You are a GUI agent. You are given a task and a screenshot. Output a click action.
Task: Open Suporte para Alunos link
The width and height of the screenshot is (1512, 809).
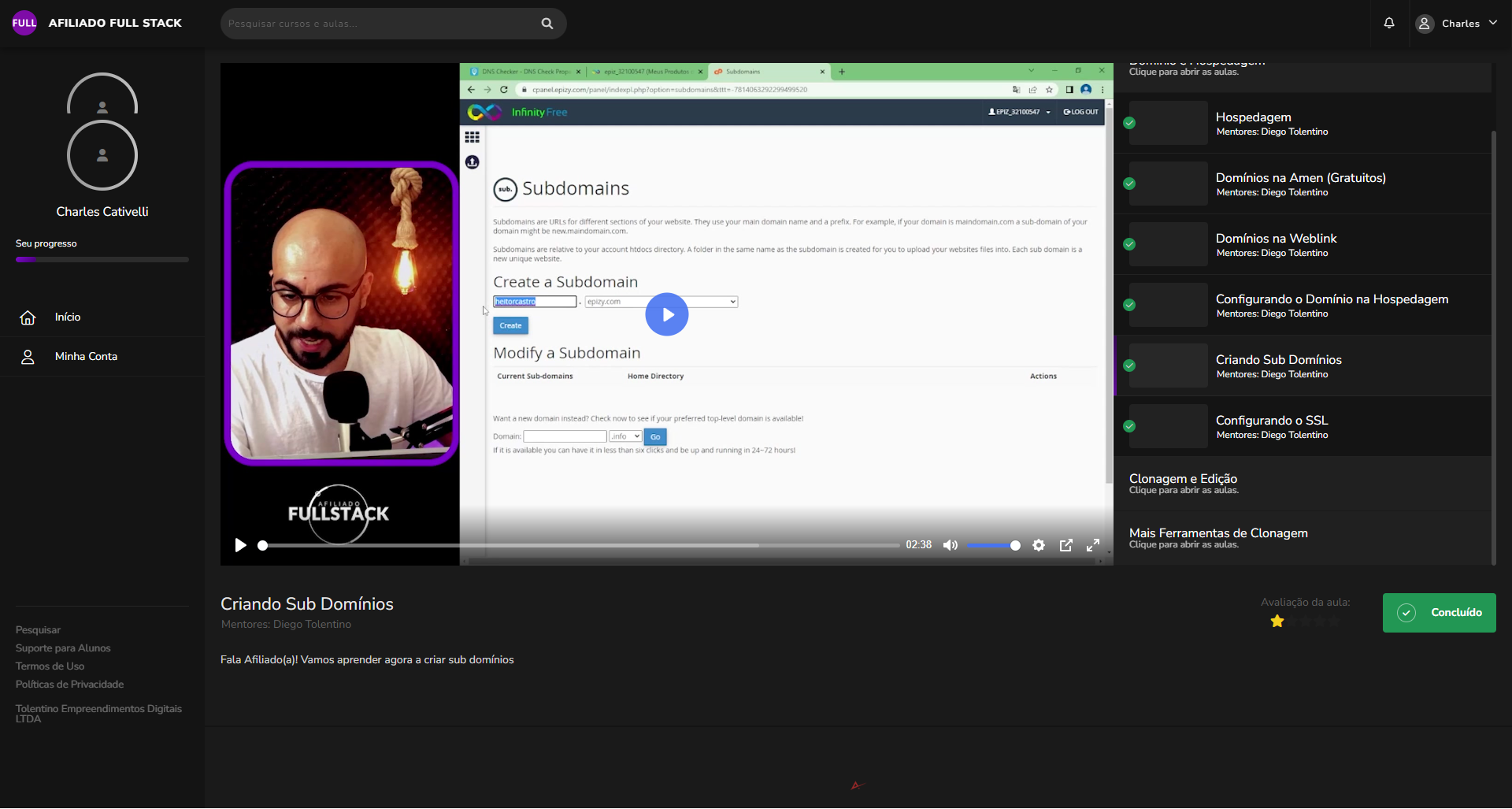[63, 648]
